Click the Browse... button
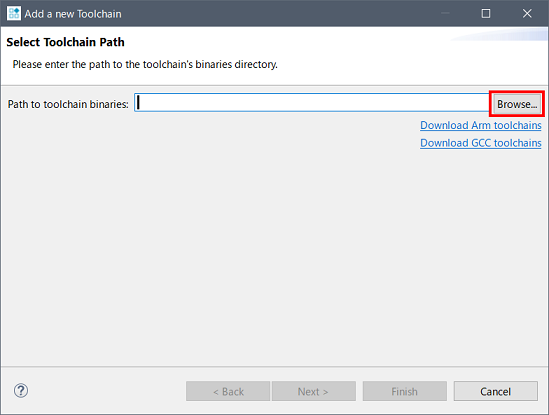 point(517,104)
